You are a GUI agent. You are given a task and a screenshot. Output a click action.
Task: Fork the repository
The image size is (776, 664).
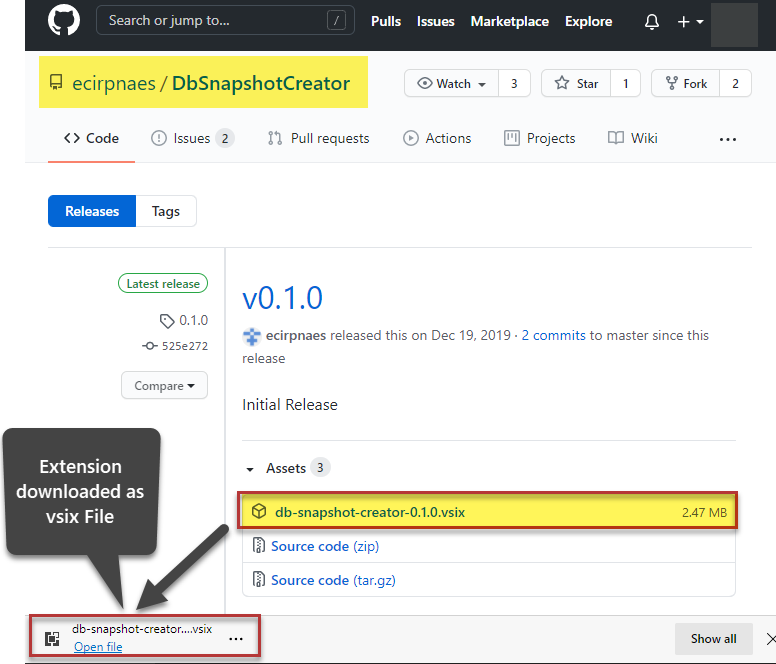686,84
